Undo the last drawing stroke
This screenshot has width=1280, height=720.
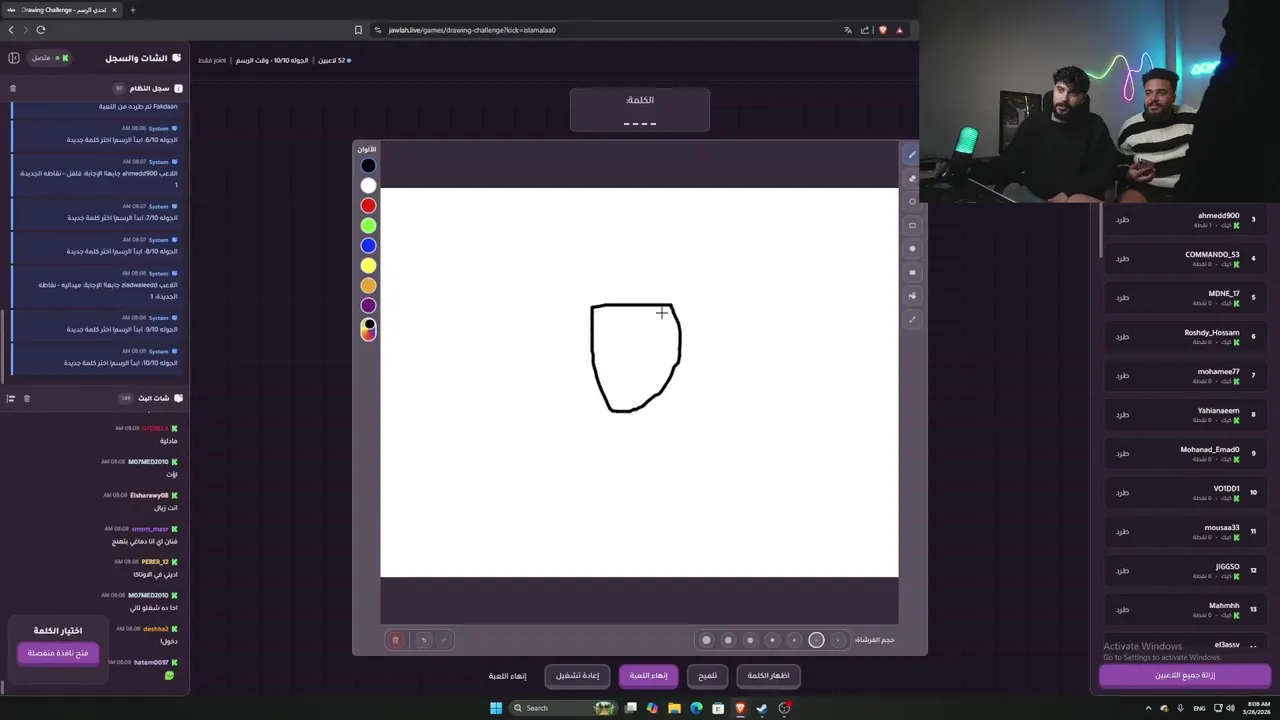[423, 640]
